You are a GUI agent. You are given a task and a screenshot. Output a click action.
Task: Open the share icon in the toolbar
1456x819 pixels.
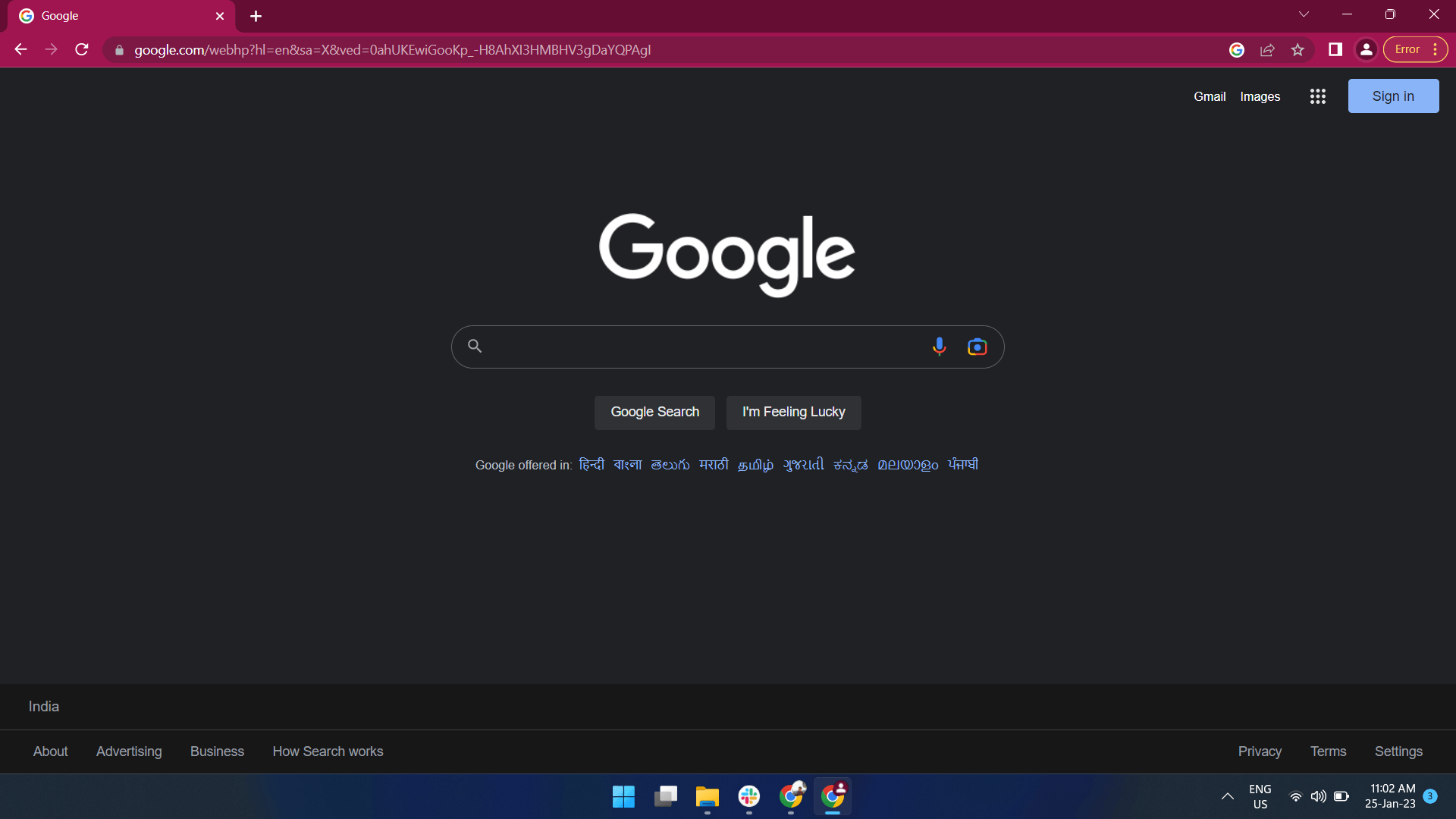click(x=1268, y=49)
